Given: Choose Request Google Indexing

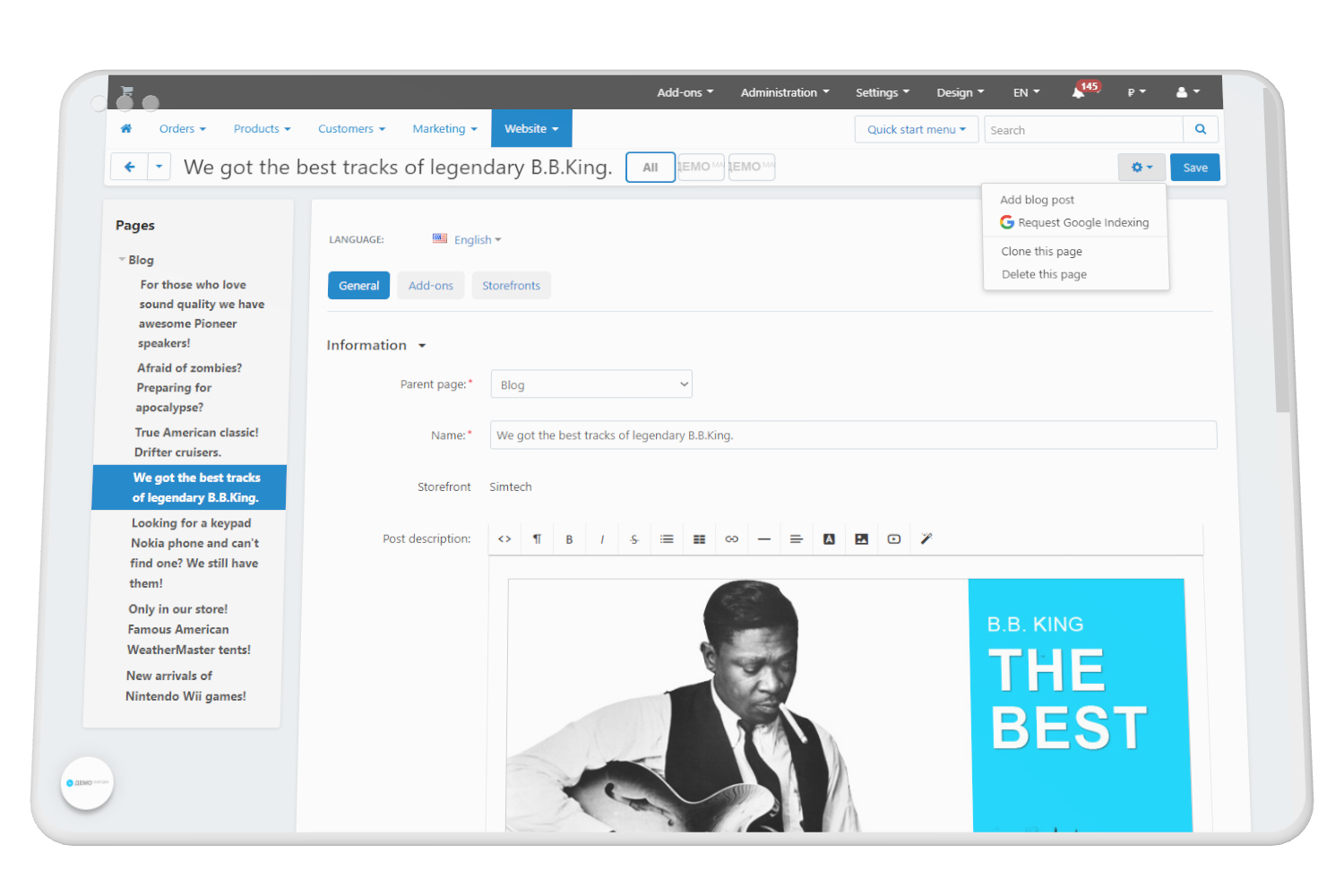Looking at the screenshot, I should pos(1083,222).
